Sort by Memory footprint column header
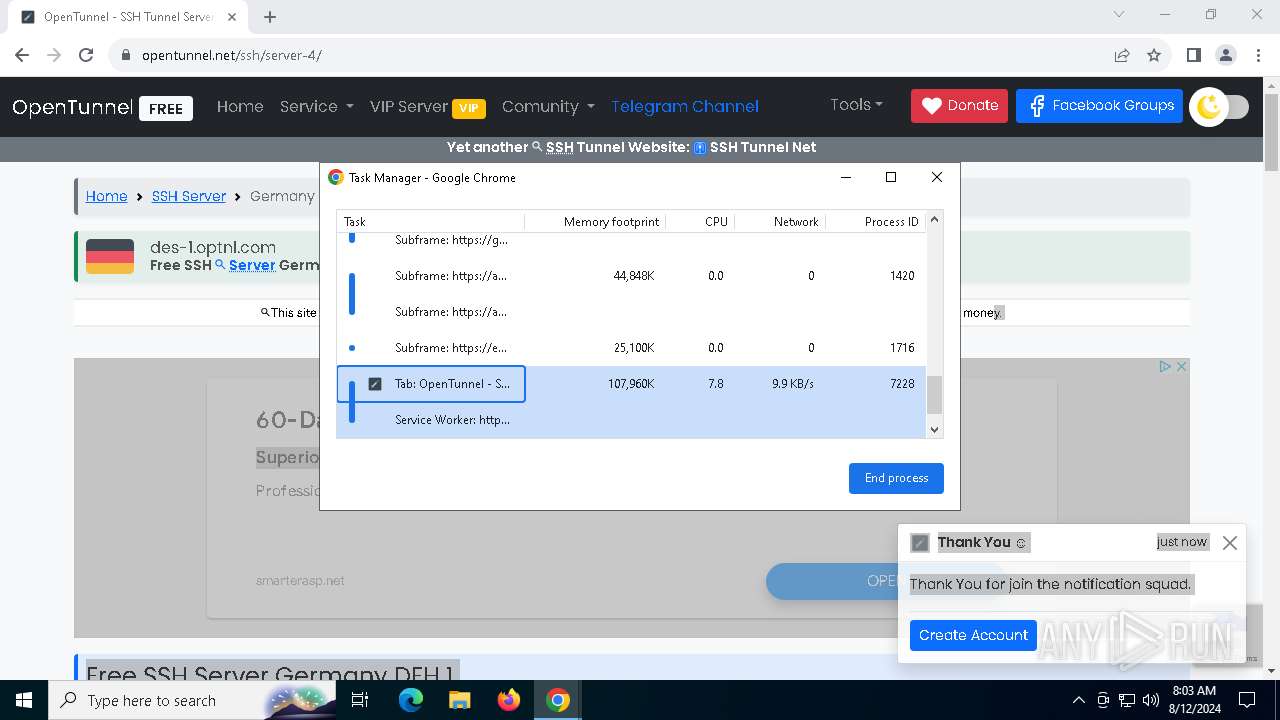 pyautogui.click(x=595, y=221)
